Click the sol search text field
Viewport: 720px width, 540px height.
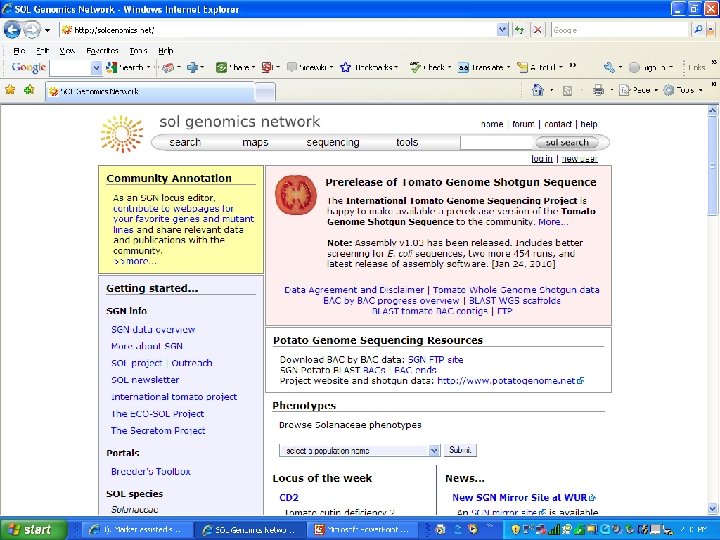(x=496, y=142)
